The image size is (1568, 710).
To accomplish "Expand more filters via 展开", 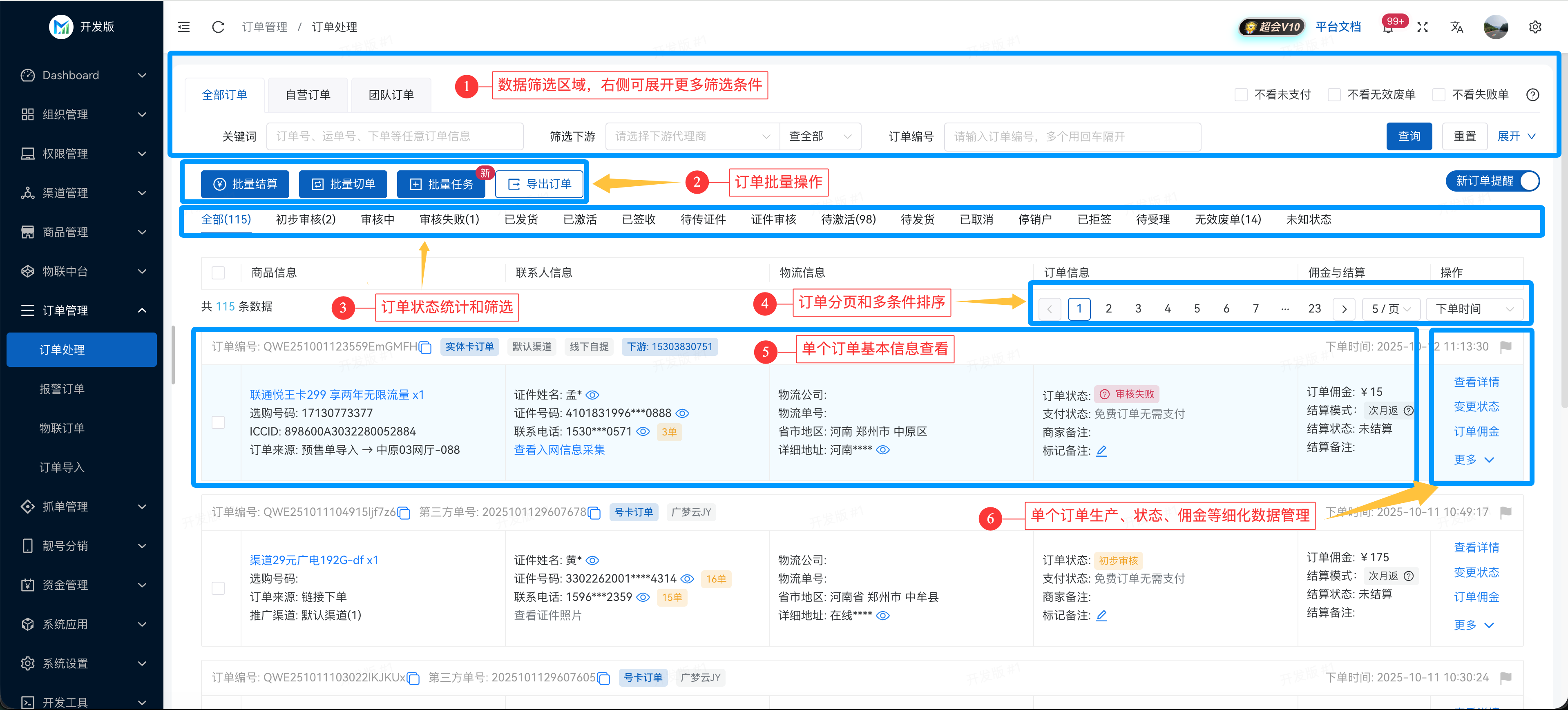I will 1514,136.
